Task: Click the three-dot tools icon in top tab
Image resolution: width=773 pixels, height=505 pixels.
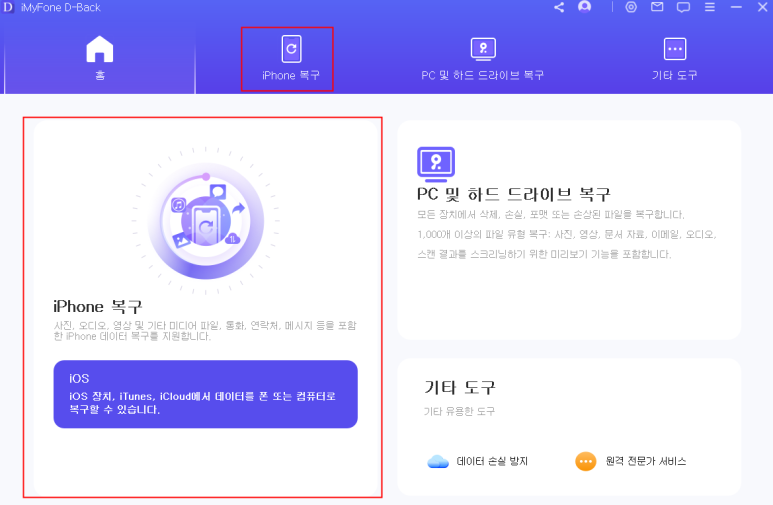Action: point(675,49)
